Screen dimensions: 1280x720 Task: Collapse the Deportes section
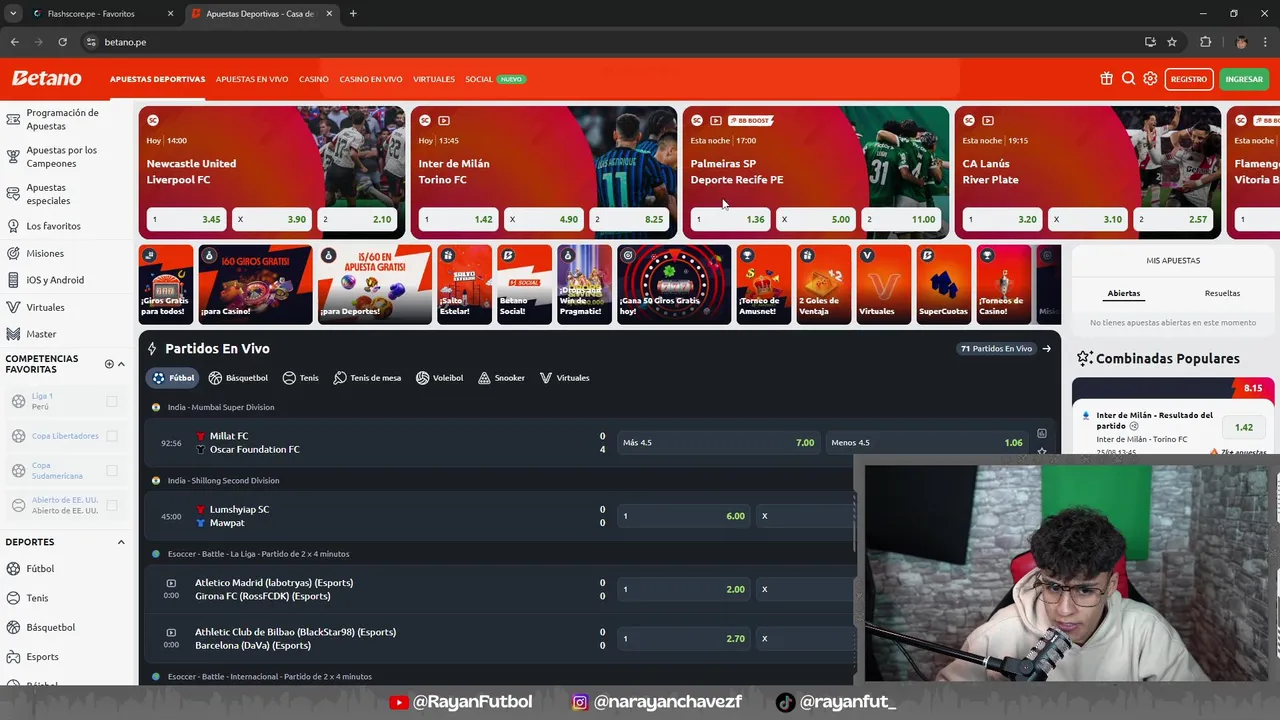[x=121, y=542]
